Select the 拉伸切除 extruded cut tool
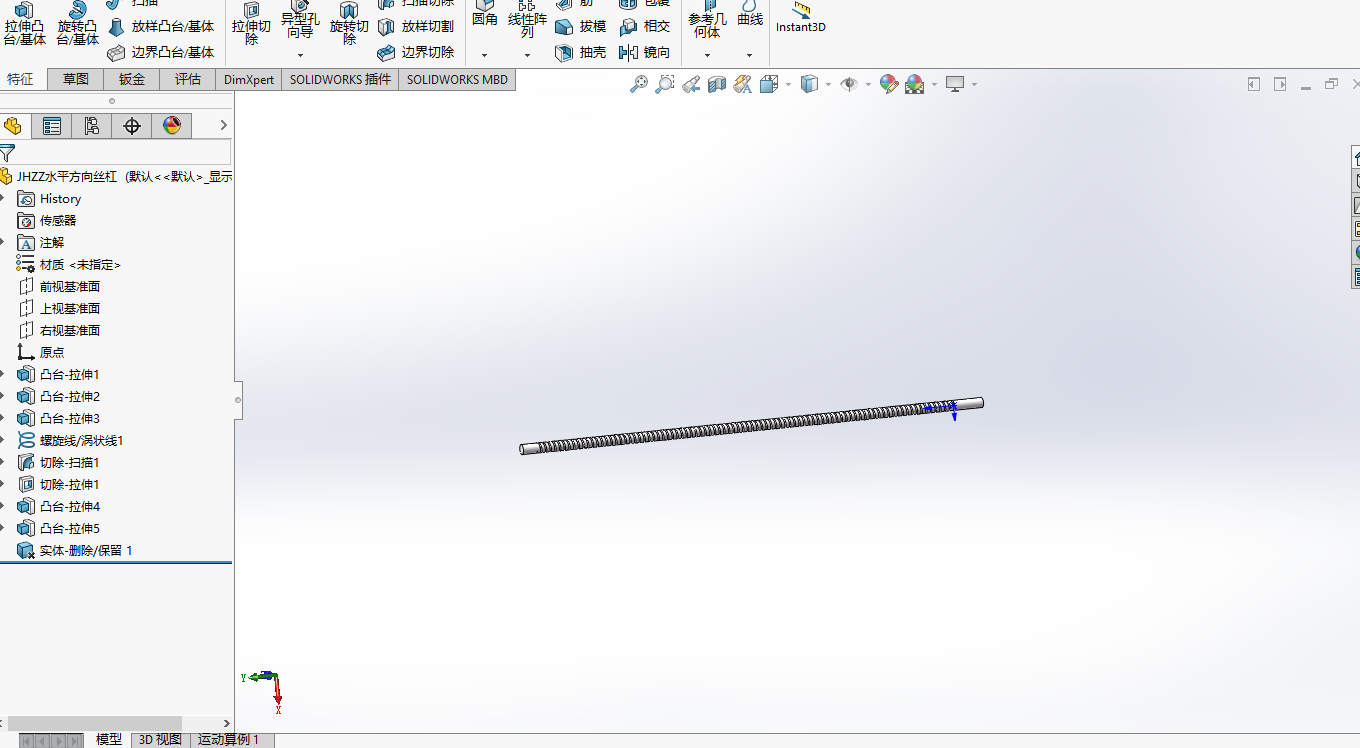 (251, 25)
